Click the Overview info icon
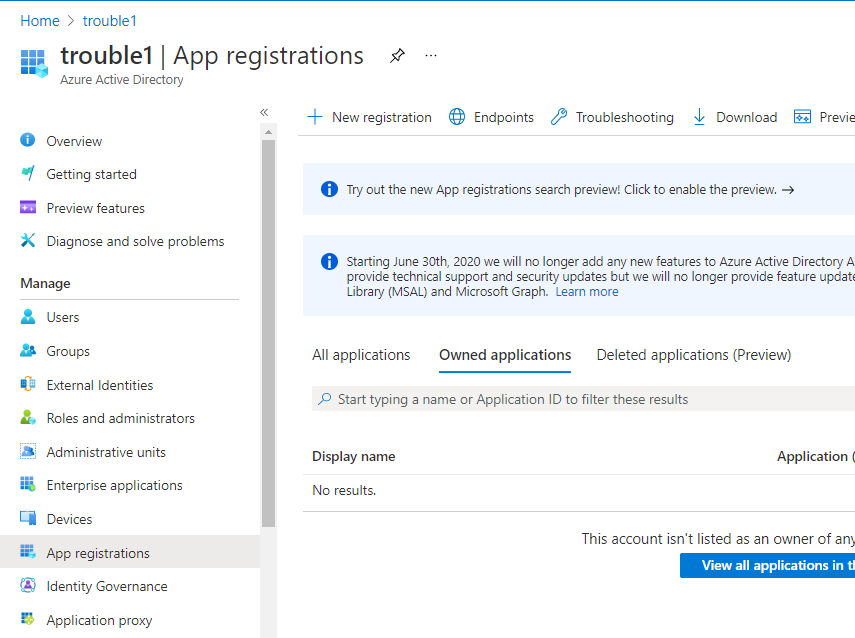 pyautogui.click(x=28, y=140)
